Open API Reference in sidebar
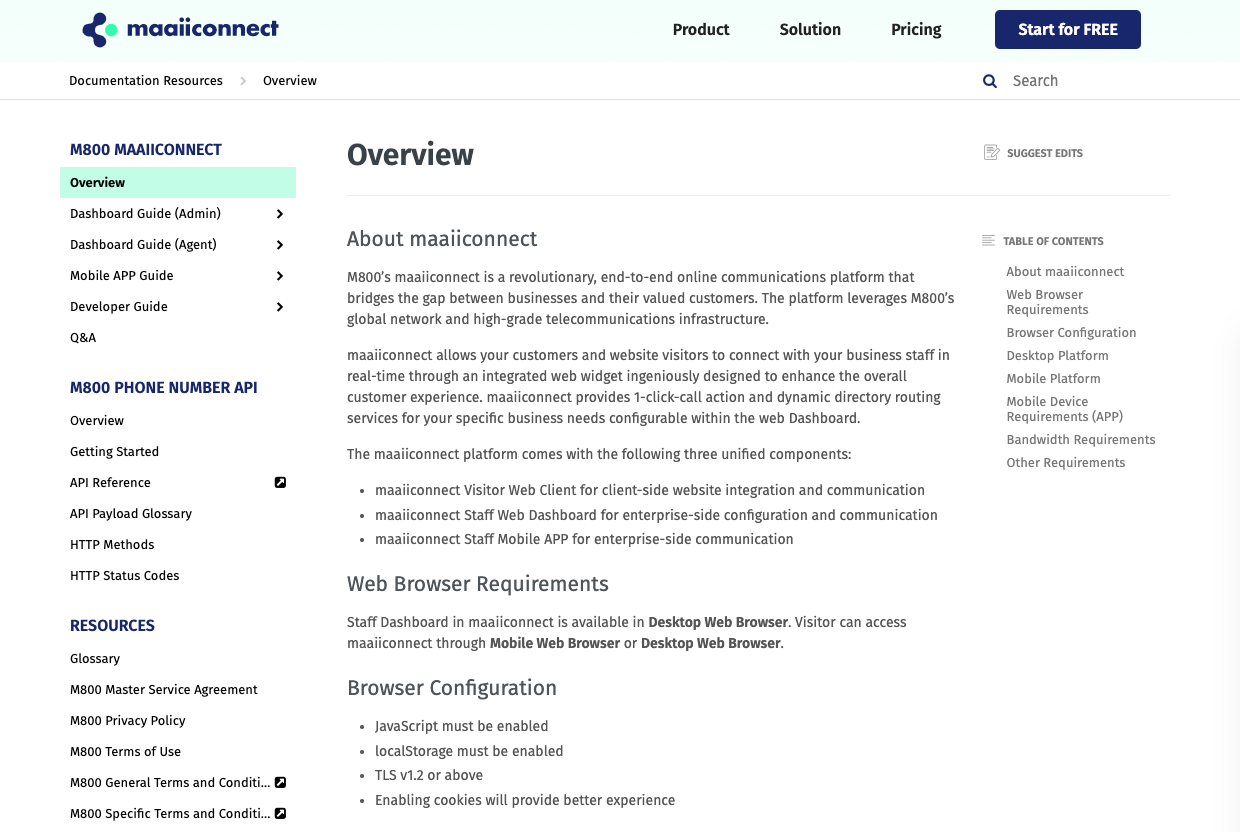The width and height of the screenshot is (1240, 832). click(110, 483)
